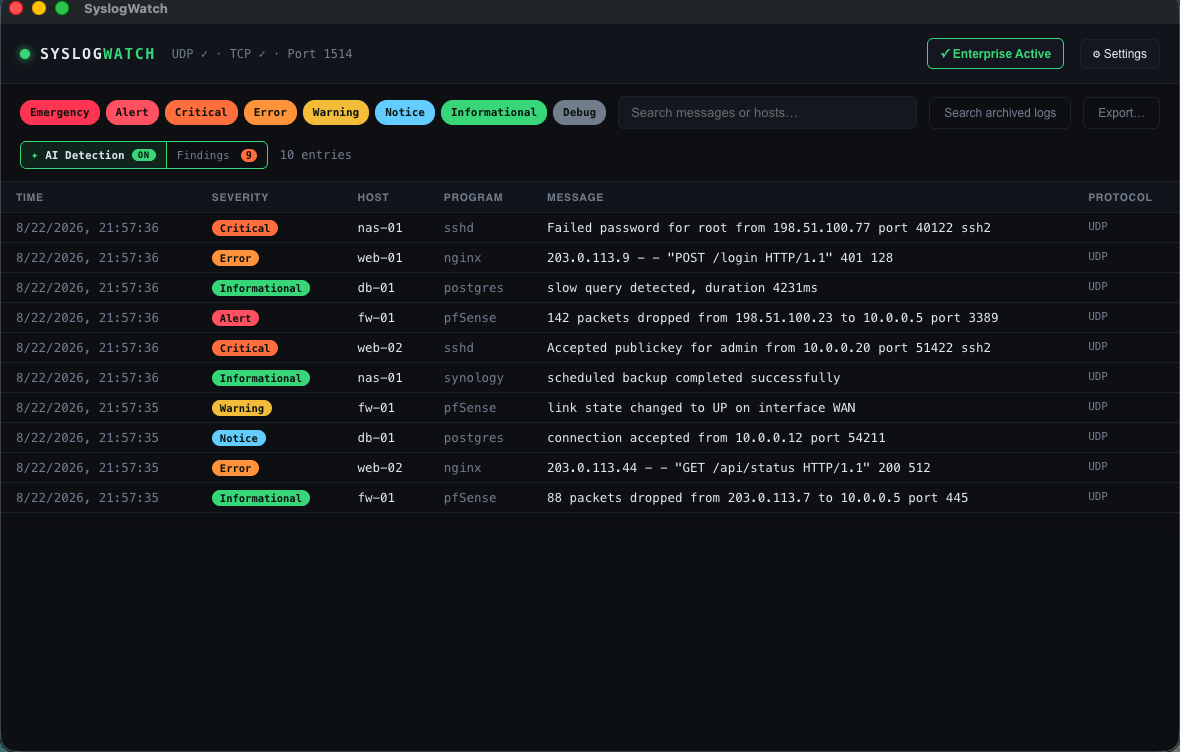1180x752 pixels.
Task: Click Search archived logs
Action: [x=999, y=113]
